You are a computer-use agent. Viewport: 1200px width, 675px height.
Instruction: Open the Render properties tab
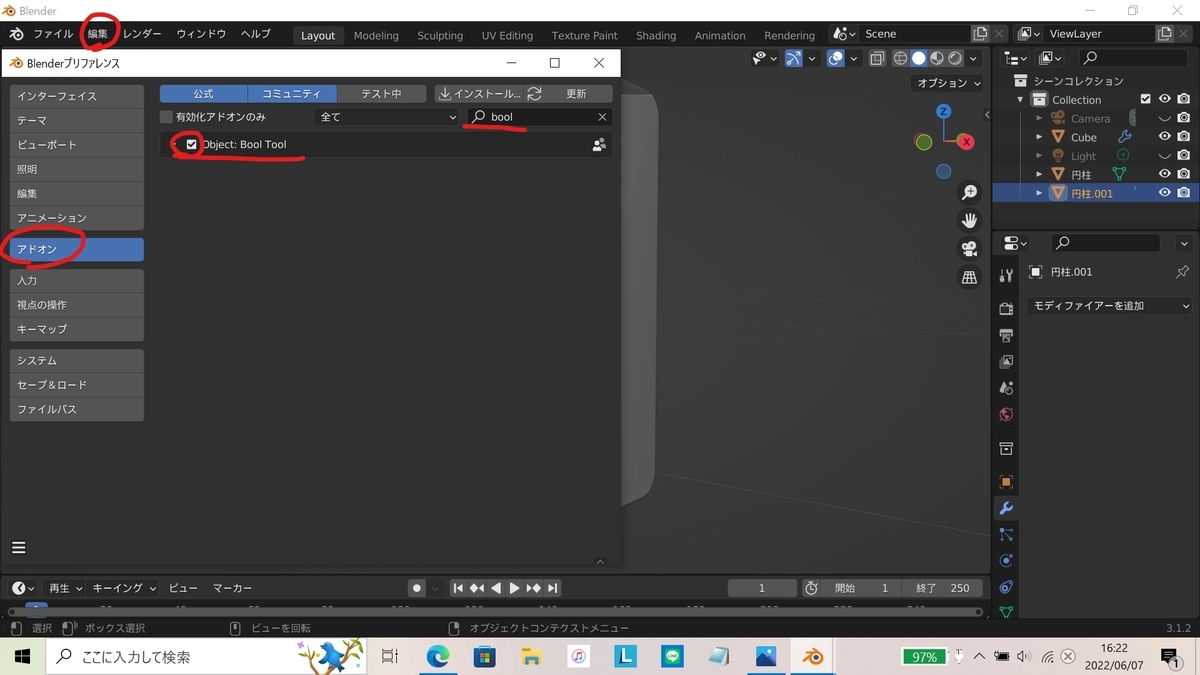point(1006,309)
